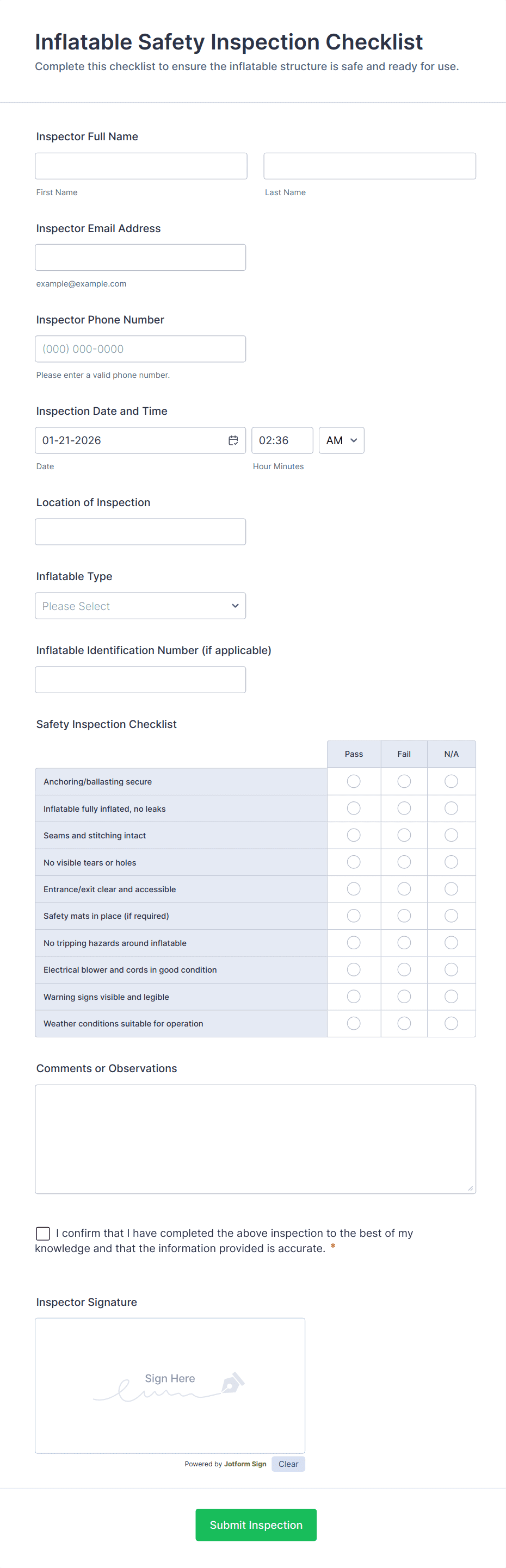Viewport: 506px width, 1568px height.
Task: Clear the inspector signature
Action: click(x=288, y=1464)
